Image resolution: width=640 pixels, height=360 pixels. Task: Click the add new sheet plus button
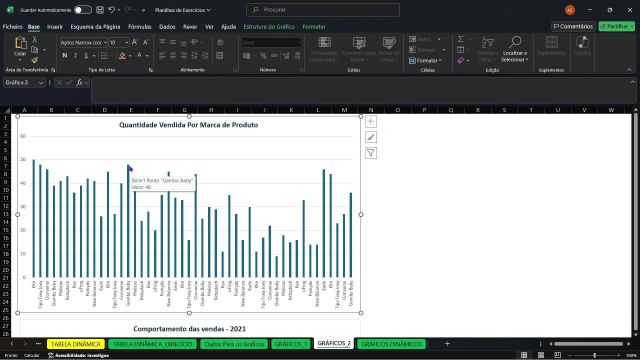[447, 344]
